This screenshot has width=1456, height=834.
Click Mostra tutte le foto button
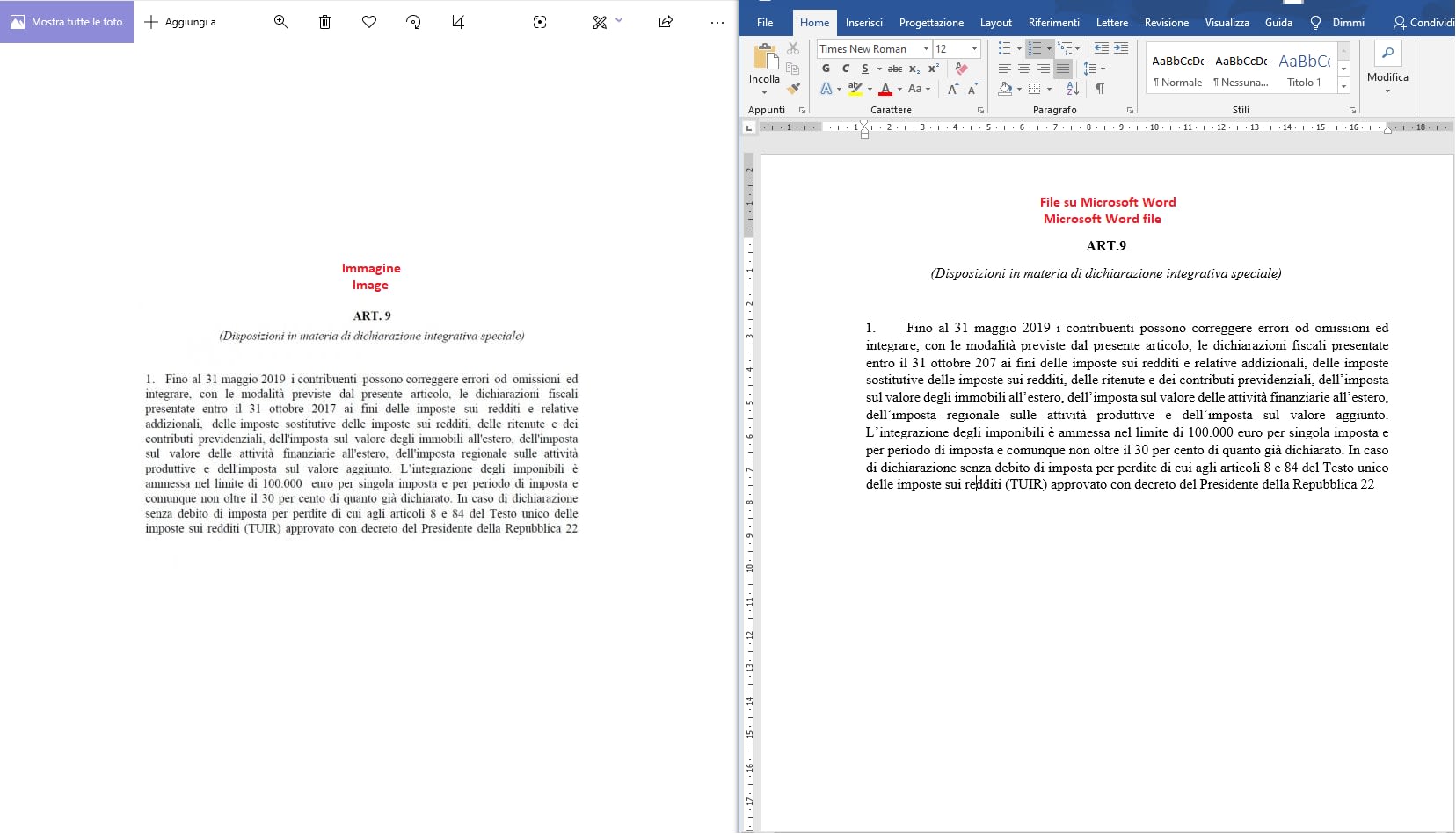[67, 22]
